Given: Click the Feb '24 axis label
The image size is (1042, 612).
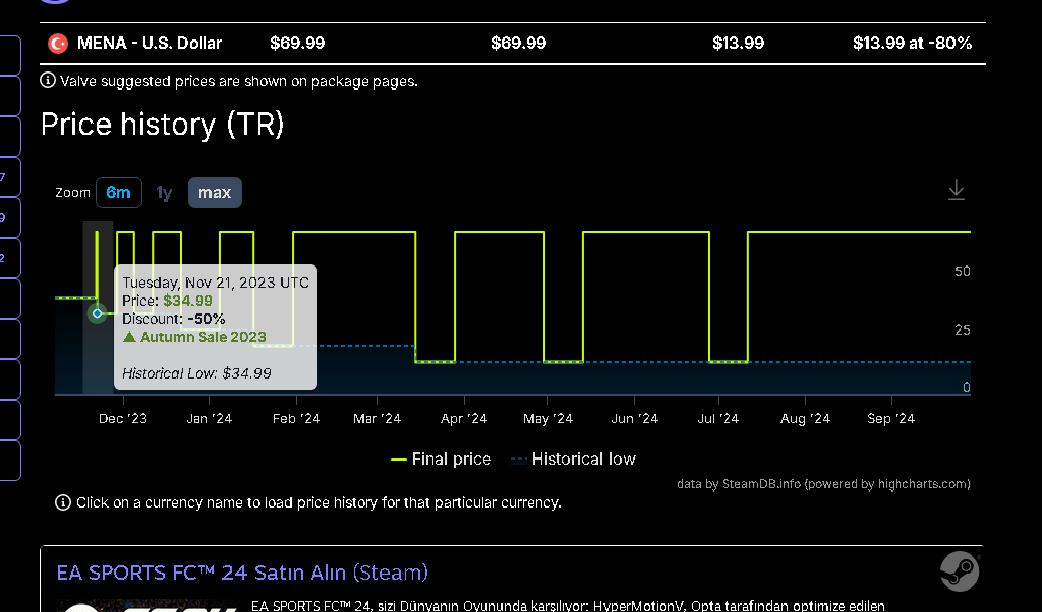Looking at the screenshot, I should tap(296, 419).
